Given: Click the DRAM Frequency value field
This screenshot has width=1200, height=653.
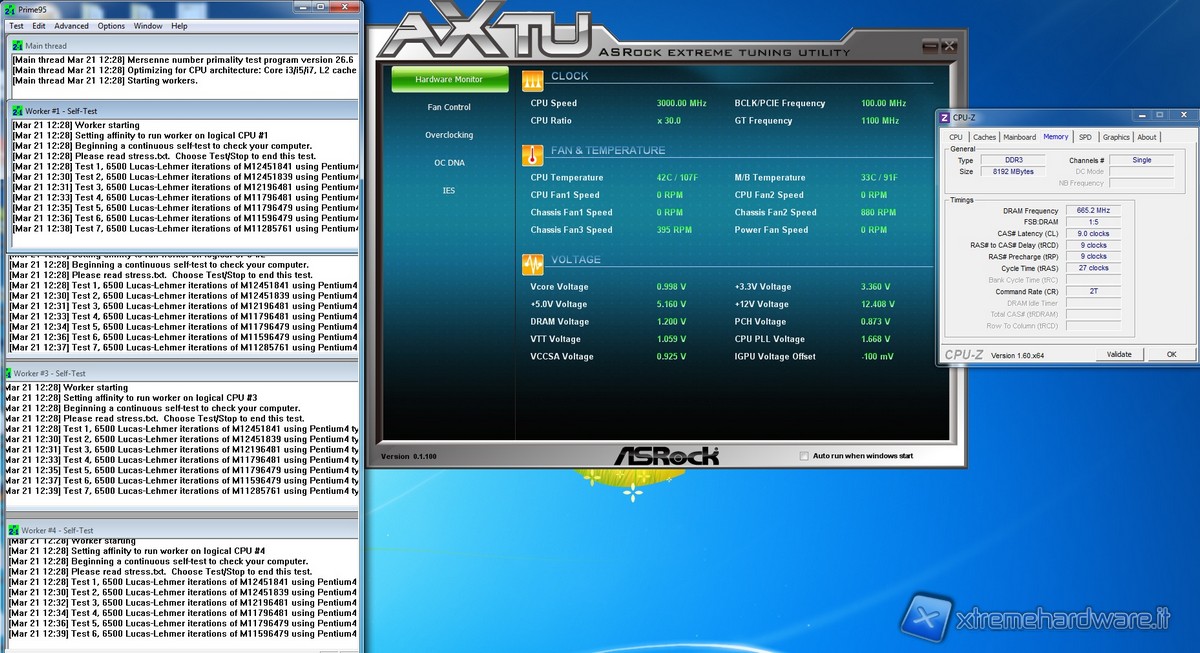Looking at the screenshot, I should (1092, 211).
